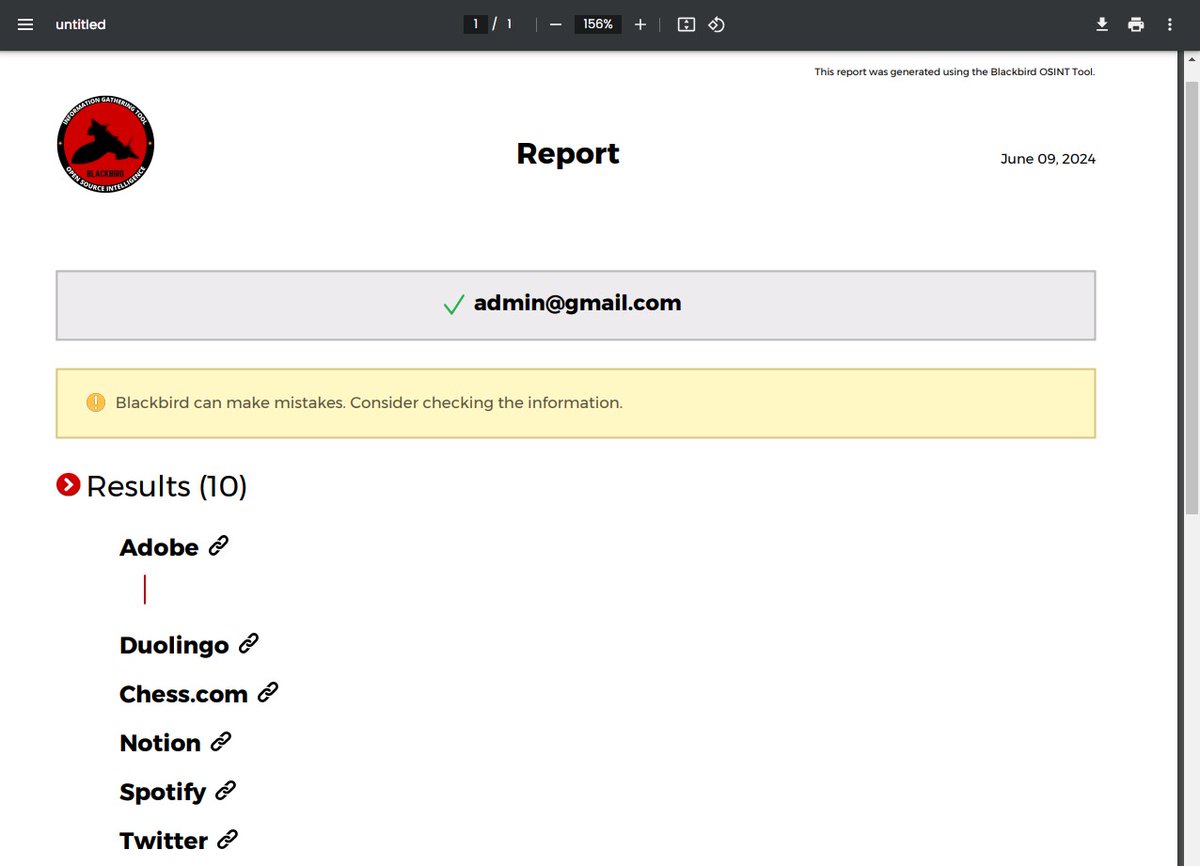
Task: Click the zoom out minus button
Action: (555, 24)
